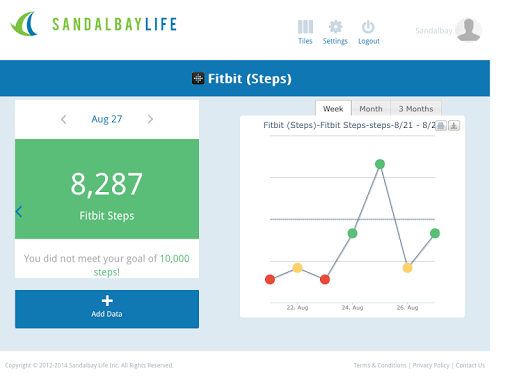The height and width of the screenshot is (384, 512).
Task: Click the Sandalbay user avatar
Action: (468, 30)
